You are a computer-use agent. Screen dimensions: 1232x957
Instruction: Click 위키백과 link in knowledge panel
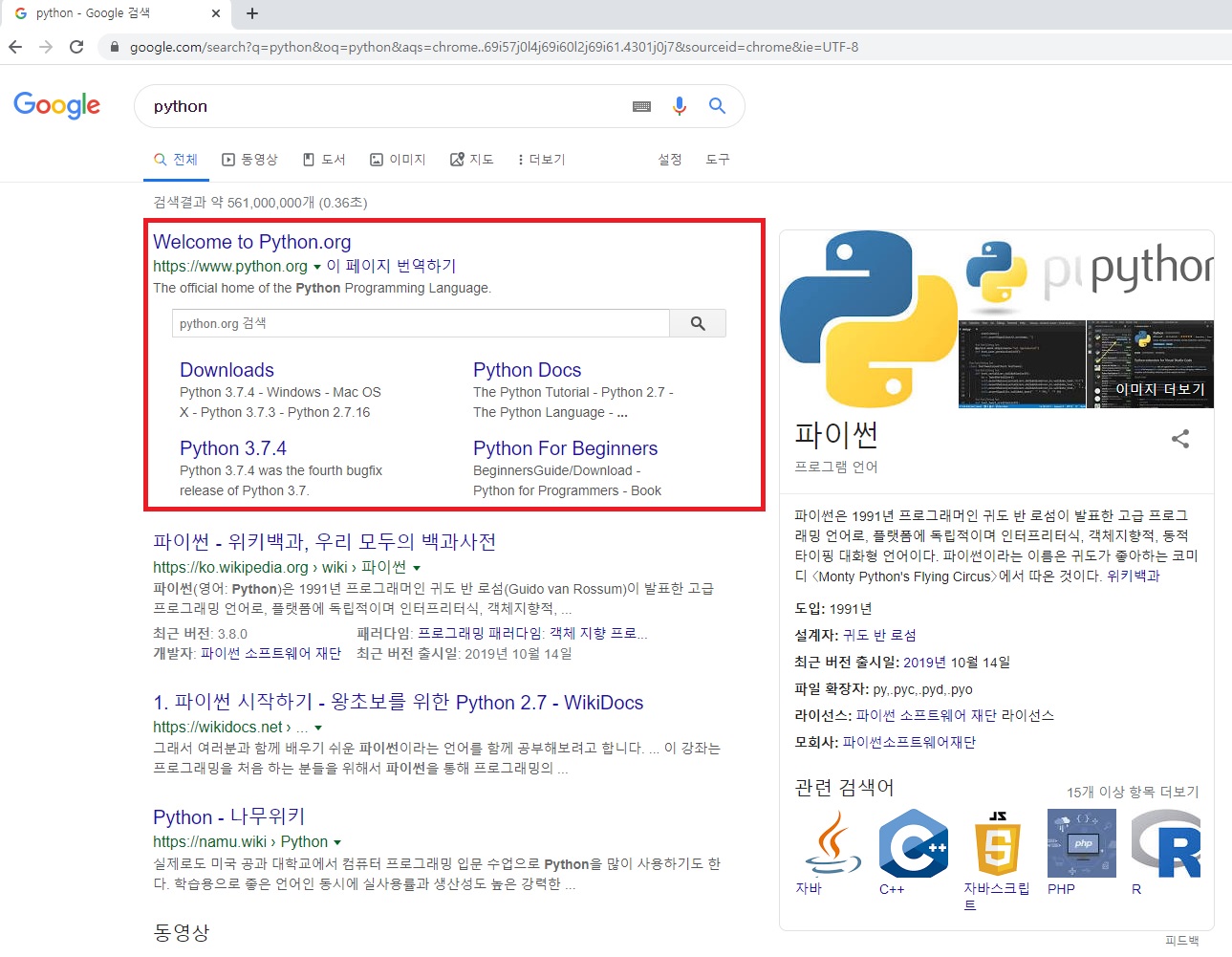(x=1134, y=576)
